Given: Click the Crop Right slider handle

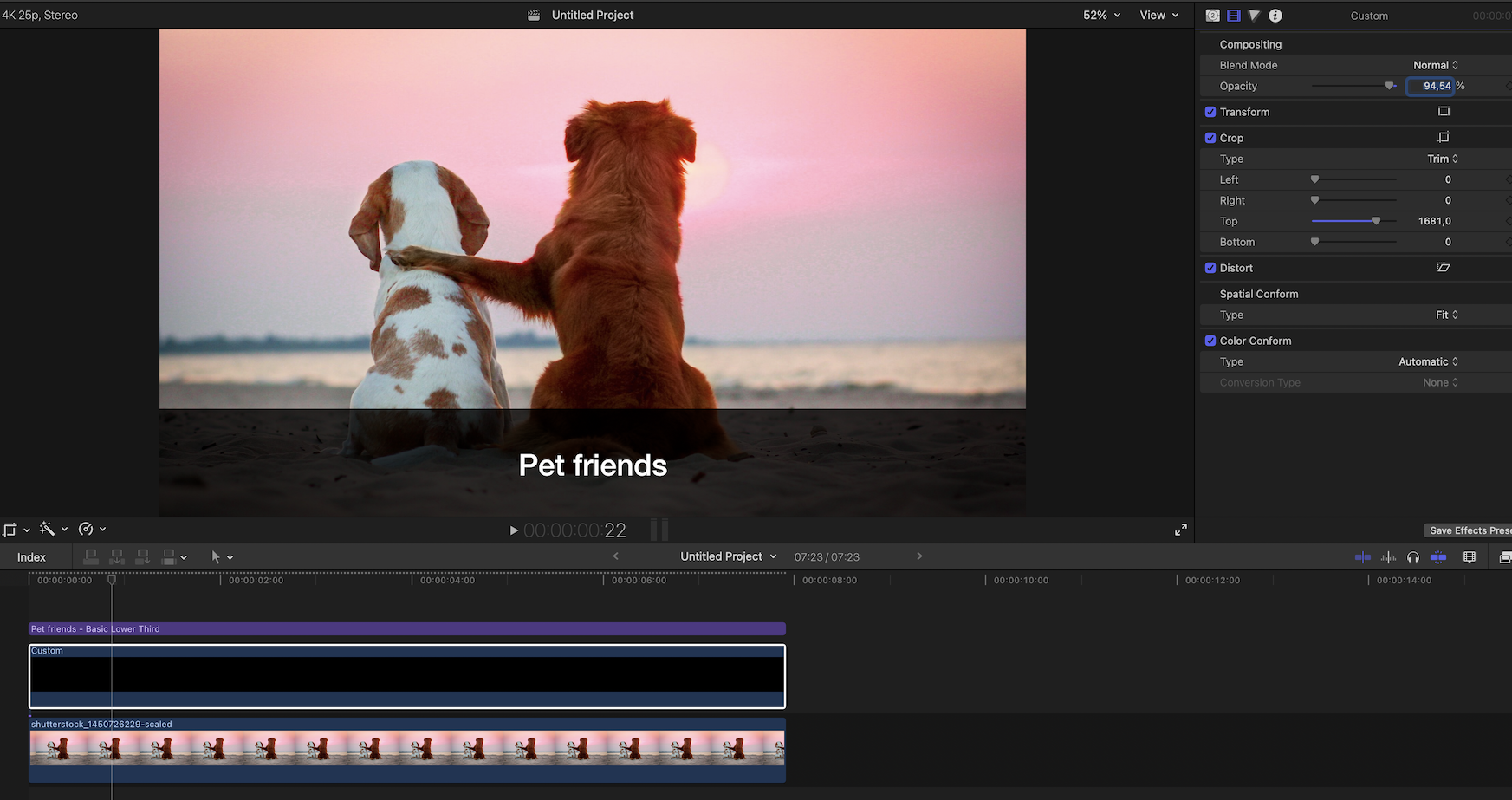Looking at the screenshot, I should click(x=1314, y=200).
